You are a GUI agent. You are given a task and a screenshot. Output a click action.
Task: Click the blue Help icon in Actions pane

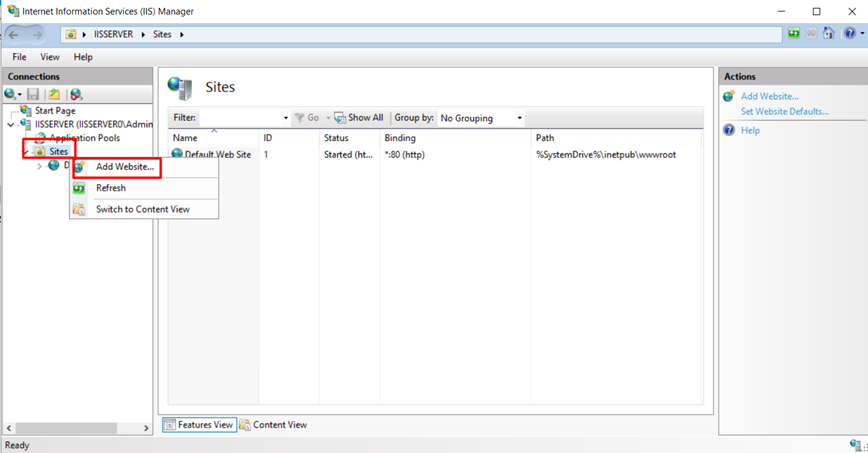point(729,130)
